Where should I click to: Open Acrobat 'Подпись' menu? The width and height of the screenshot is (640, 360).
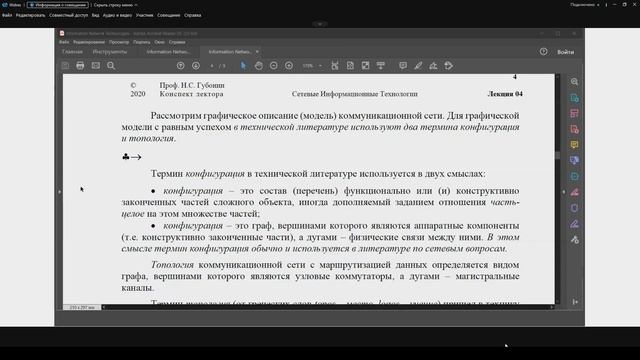(142, 42)
